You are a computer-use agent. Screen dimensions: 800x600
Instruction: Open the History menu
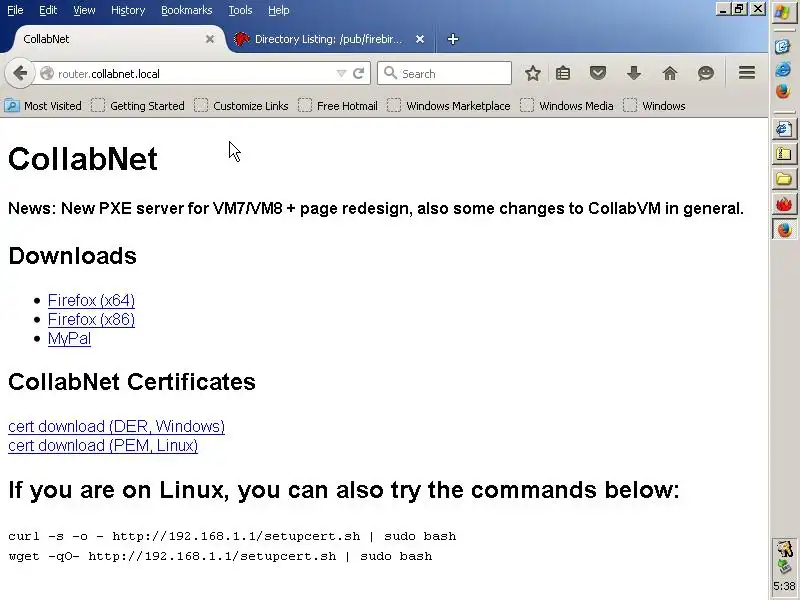[128, 10]
